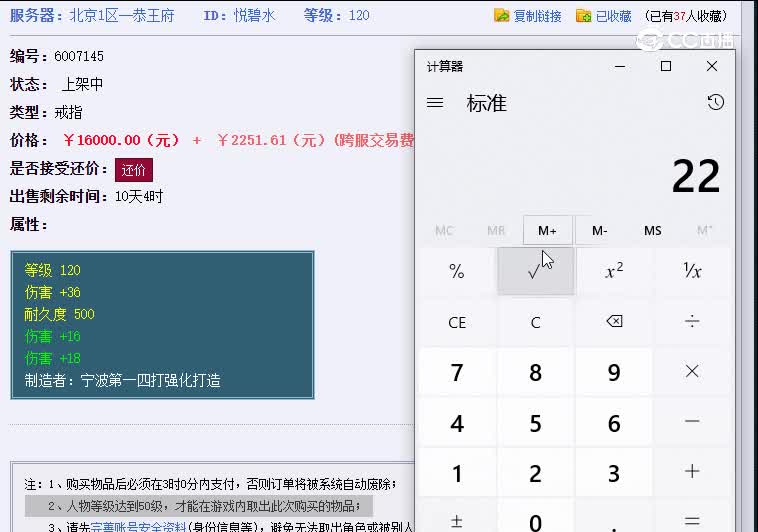Click the minus operator button
758x532 pixels.
(692, 422)
